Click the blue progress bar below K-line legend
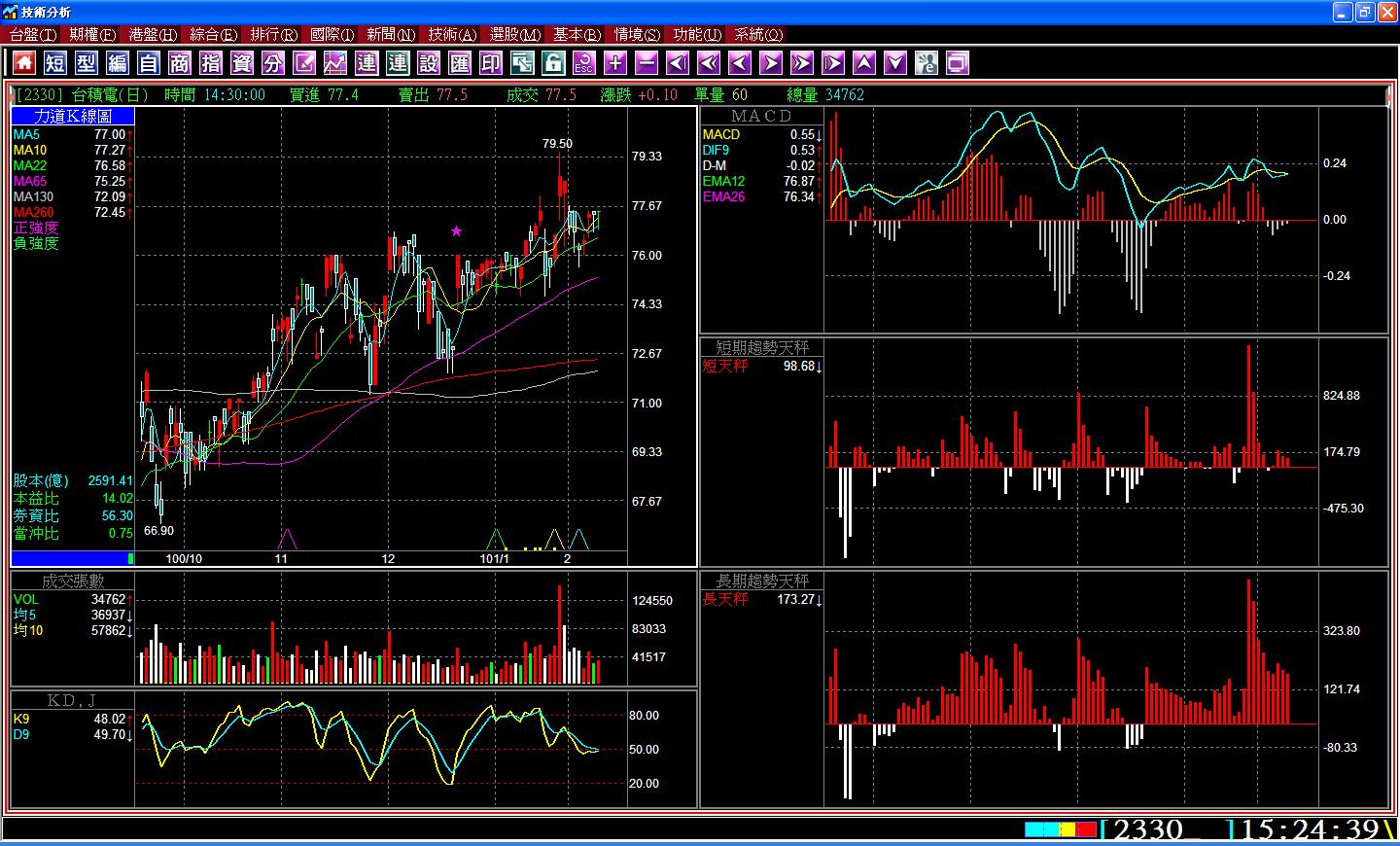 click(73, 558)
